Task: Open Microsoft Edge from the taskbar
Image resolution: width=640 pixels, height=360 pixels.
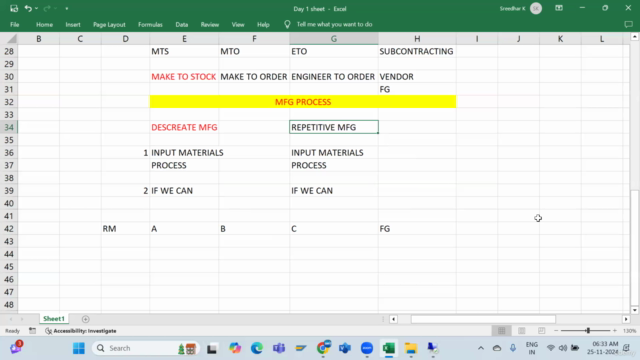Action: [x=257, y=348]
